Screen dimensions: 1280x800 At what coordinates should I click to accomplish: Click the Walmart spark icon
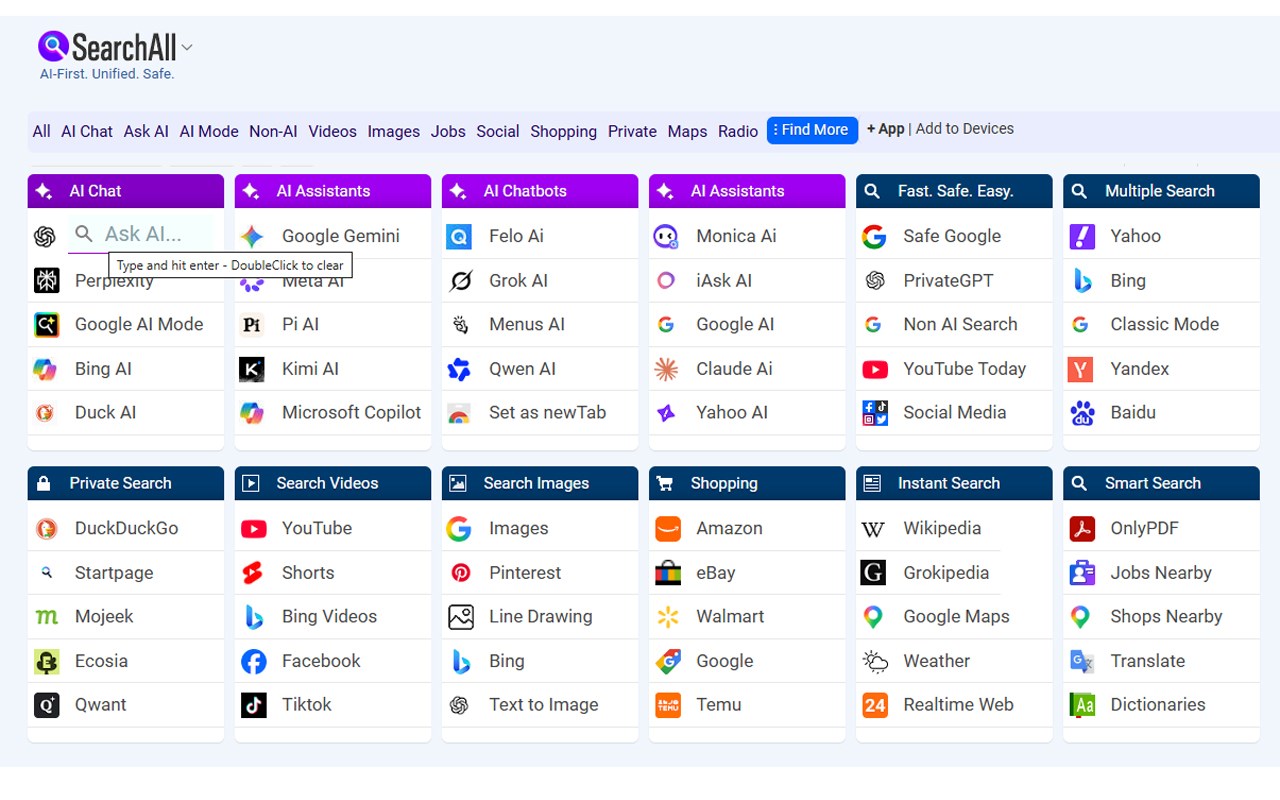tap(667, 617)
